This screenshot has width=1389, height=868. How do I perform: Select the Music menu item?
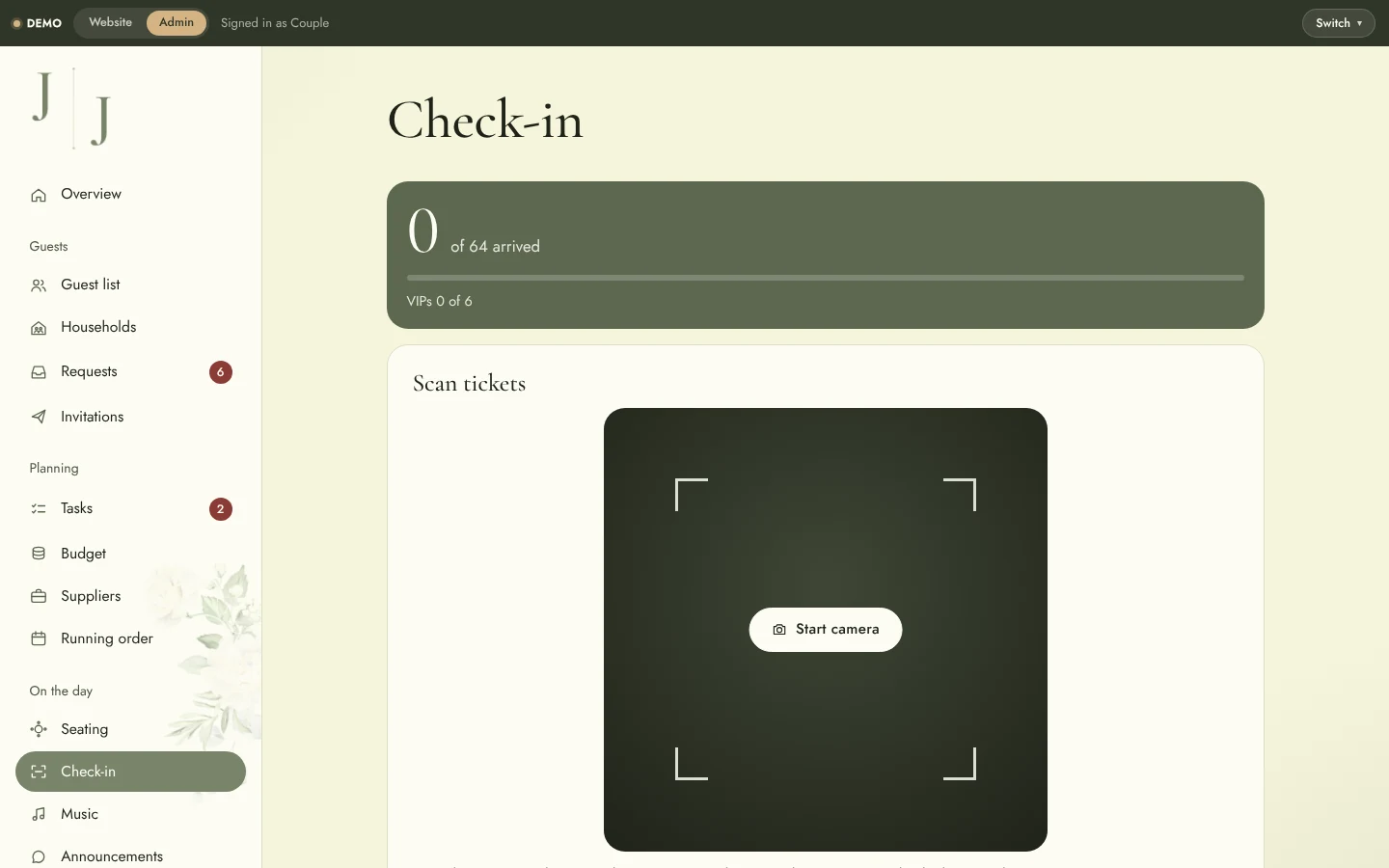130,814
